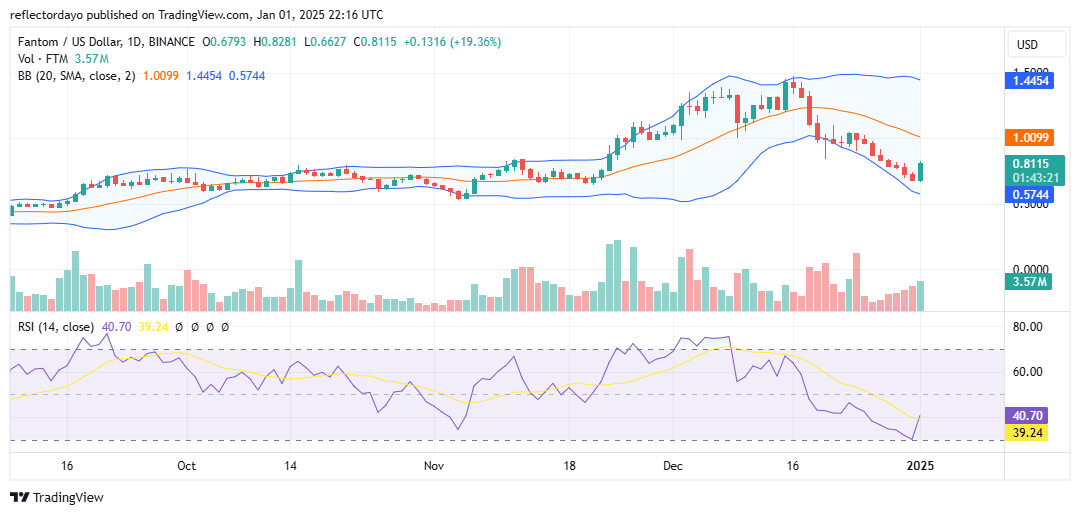Click the C0.8115 close value in header
This screenshot has width=1080, height=515.
pos(375,42)
